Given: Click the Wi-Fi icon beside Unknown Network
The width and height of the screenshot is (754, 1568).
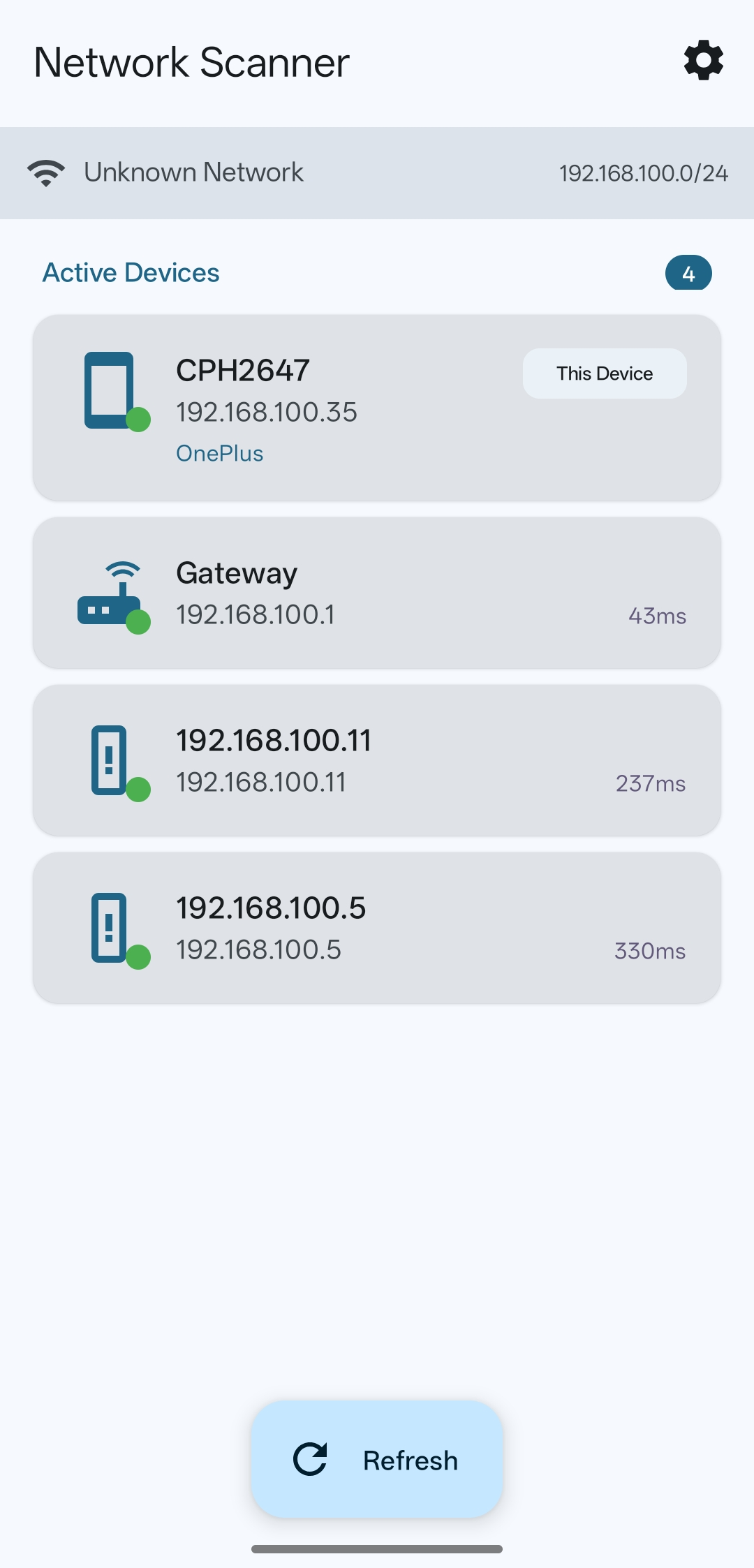Looking at the screenshot, I should 46,172.
